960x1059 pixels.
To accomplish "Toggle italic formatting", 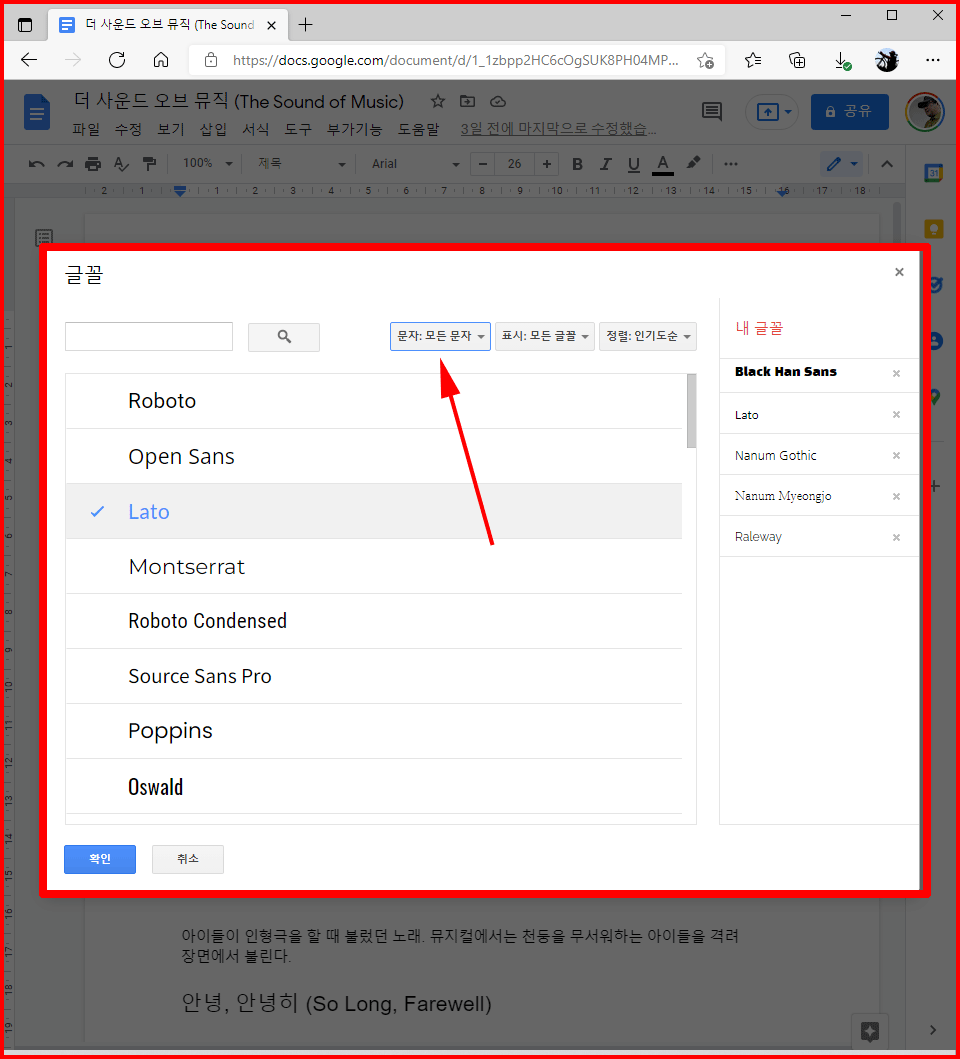I will pos(605,163).
